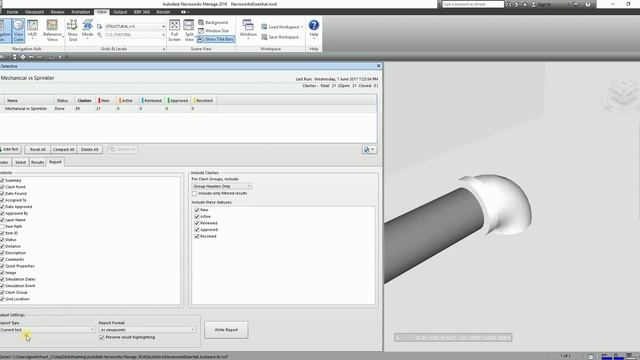The height and width of the screenshot is (360, 640).
Task: Toggle Show Title Bars
Action: click(216, 39)
